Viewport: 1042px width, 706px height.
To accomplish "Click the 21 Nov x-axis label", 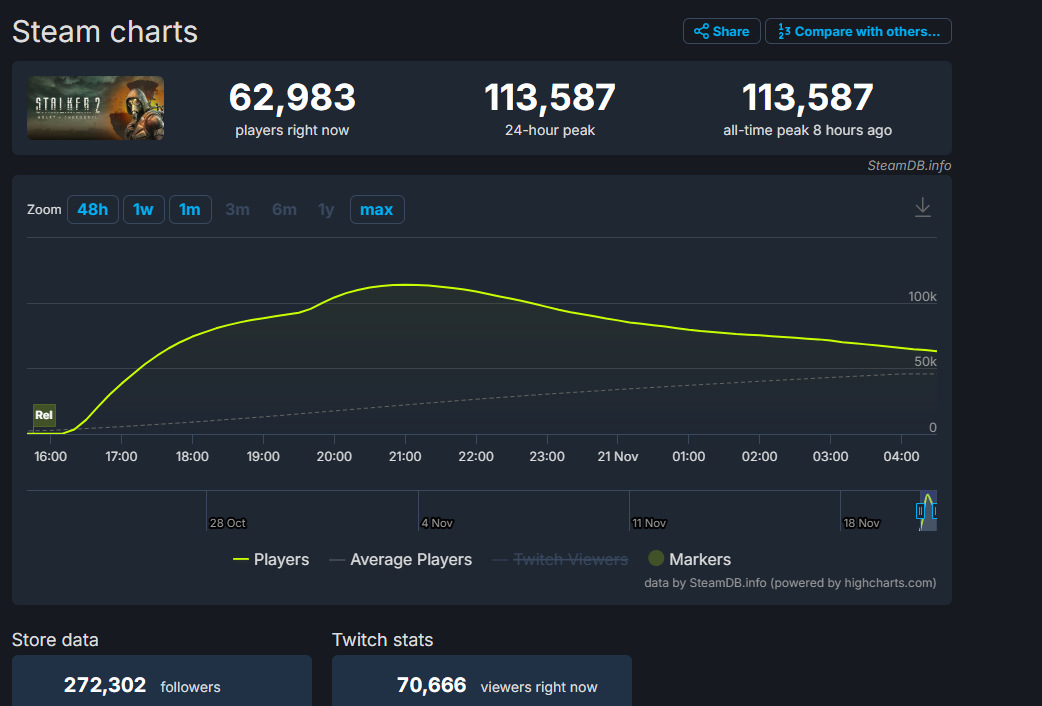I will (x=617, y=457).
